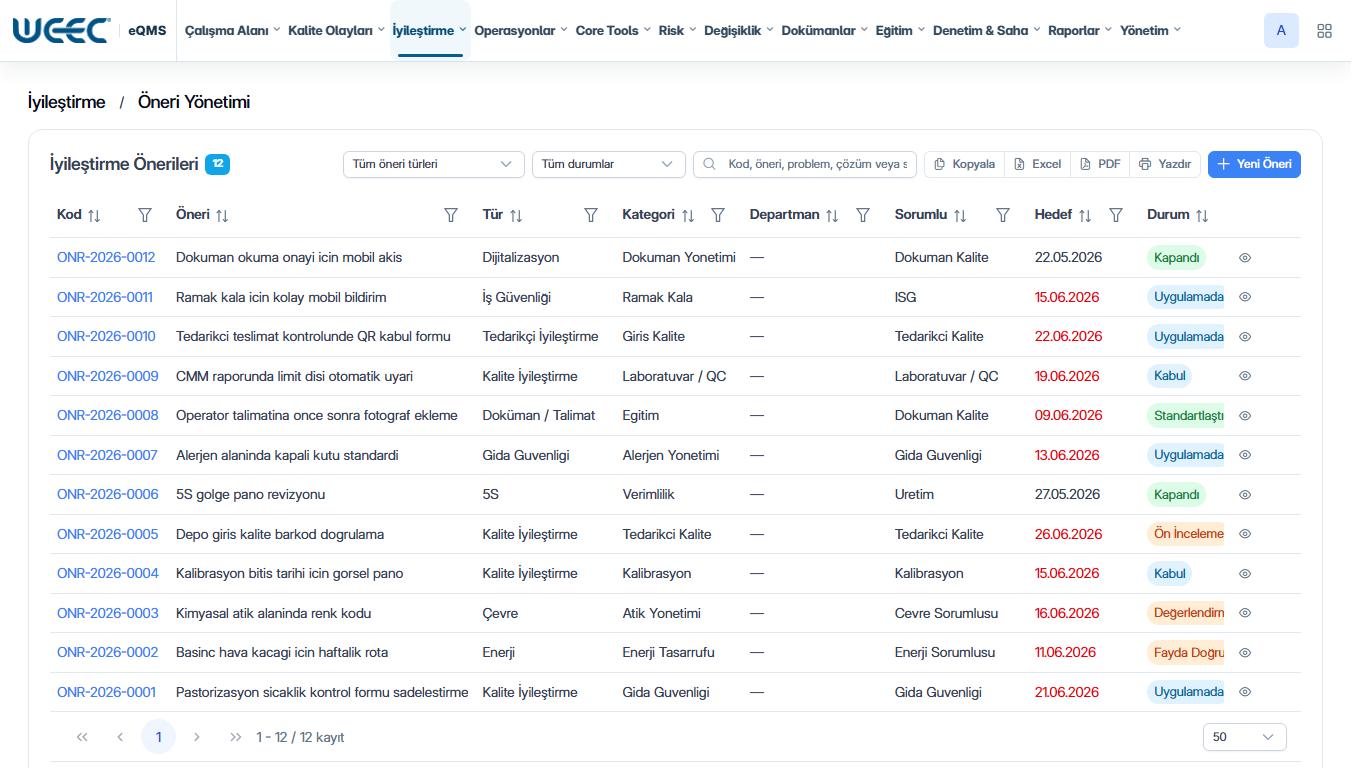Sort by Öneri column arrows
Image resolution: width=1366 pixels, height=768 pixels.
[222, 215]
